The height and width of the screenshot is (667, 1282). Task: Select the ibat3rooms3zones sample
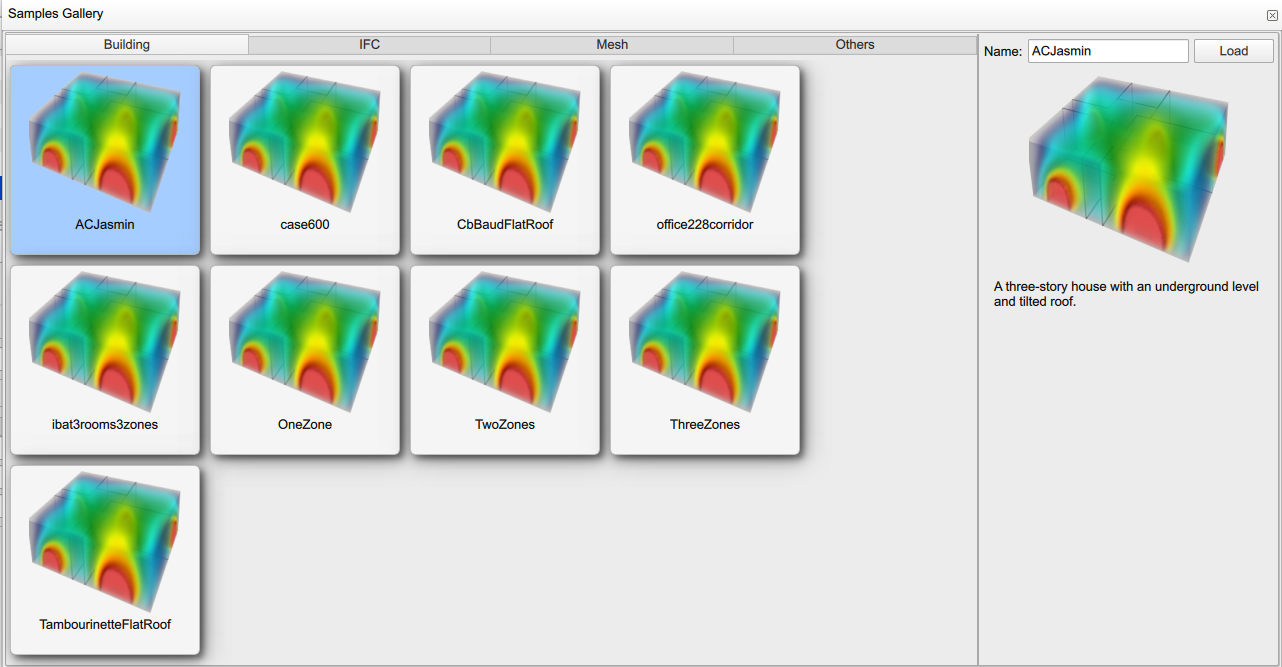click(x=105, y=350)
